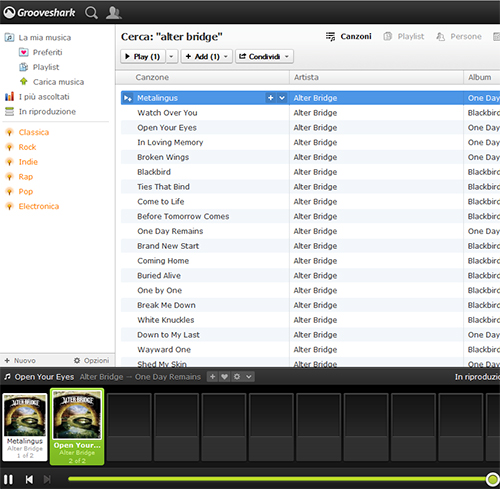The height and width of the screenshot is (489, 500).
Task: Select the song Before Tomorrow Comes
Action: click(183, 216)
